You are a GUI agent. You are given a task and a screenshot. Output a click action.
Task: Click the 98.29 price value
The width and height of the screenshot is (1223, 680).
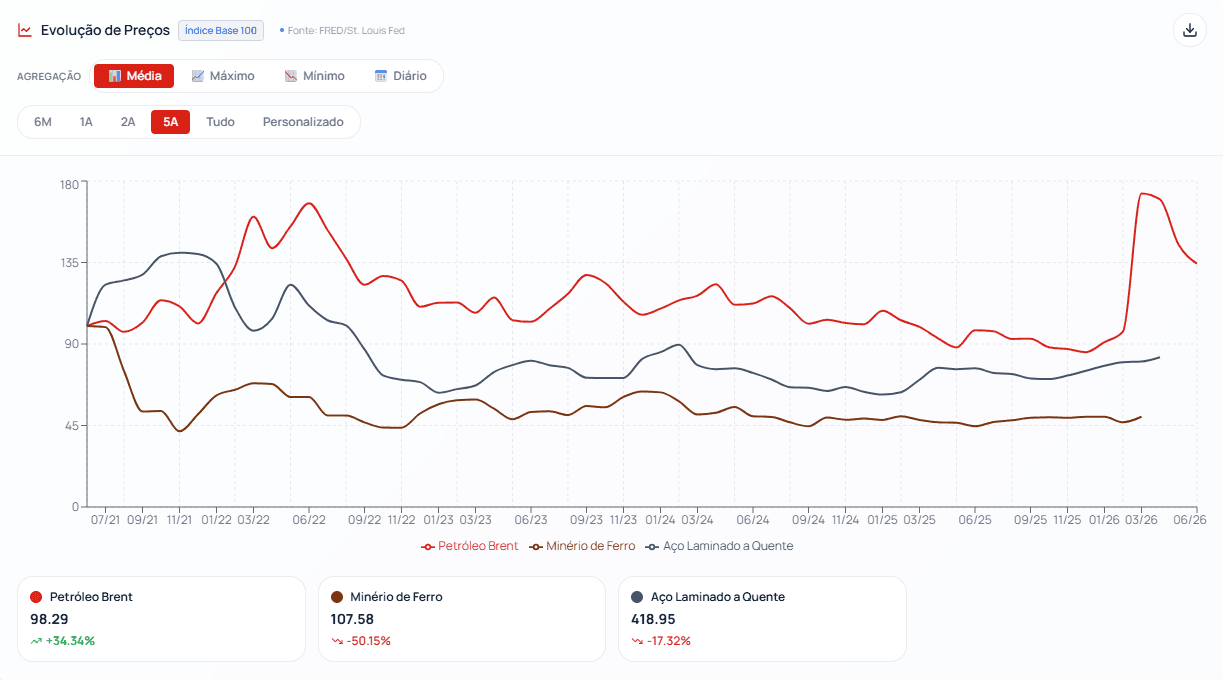pos(49,619)
